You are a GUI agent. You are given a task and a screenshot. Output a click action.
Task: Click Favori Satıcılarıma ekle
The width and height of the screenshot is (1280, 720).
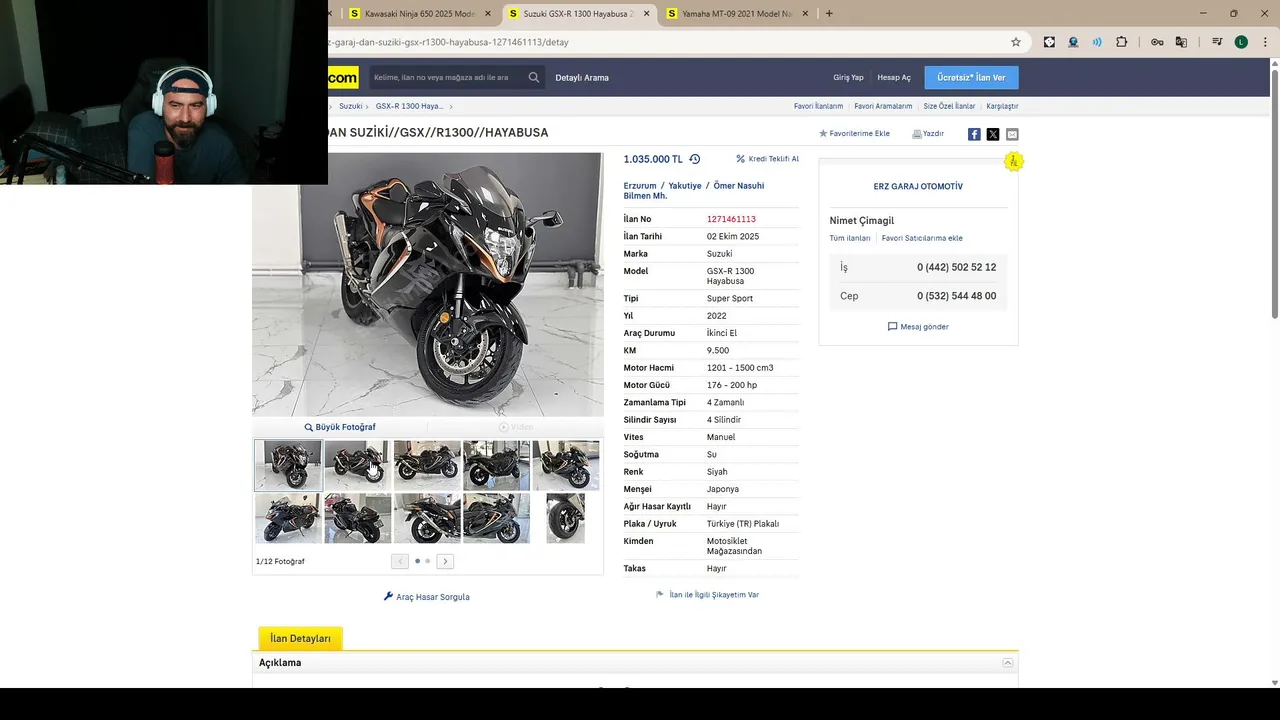click(922, 238)
